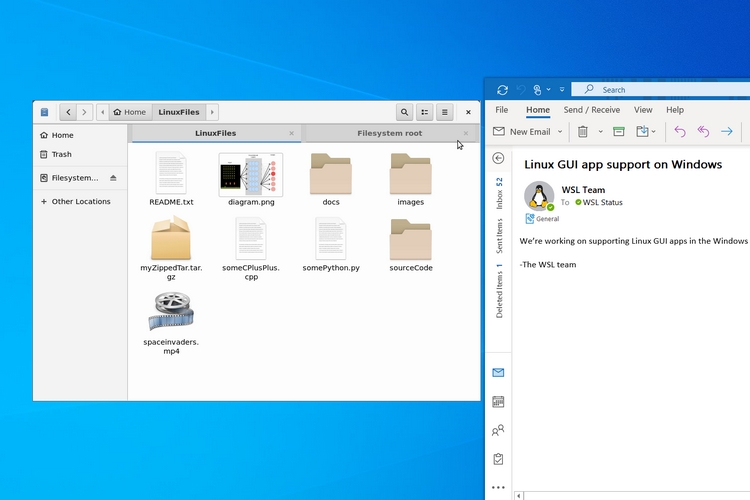This screenshot has height=500, width=750.
Task: Eject the Filesystem drive in sidebar
Action: pos(113,178)
